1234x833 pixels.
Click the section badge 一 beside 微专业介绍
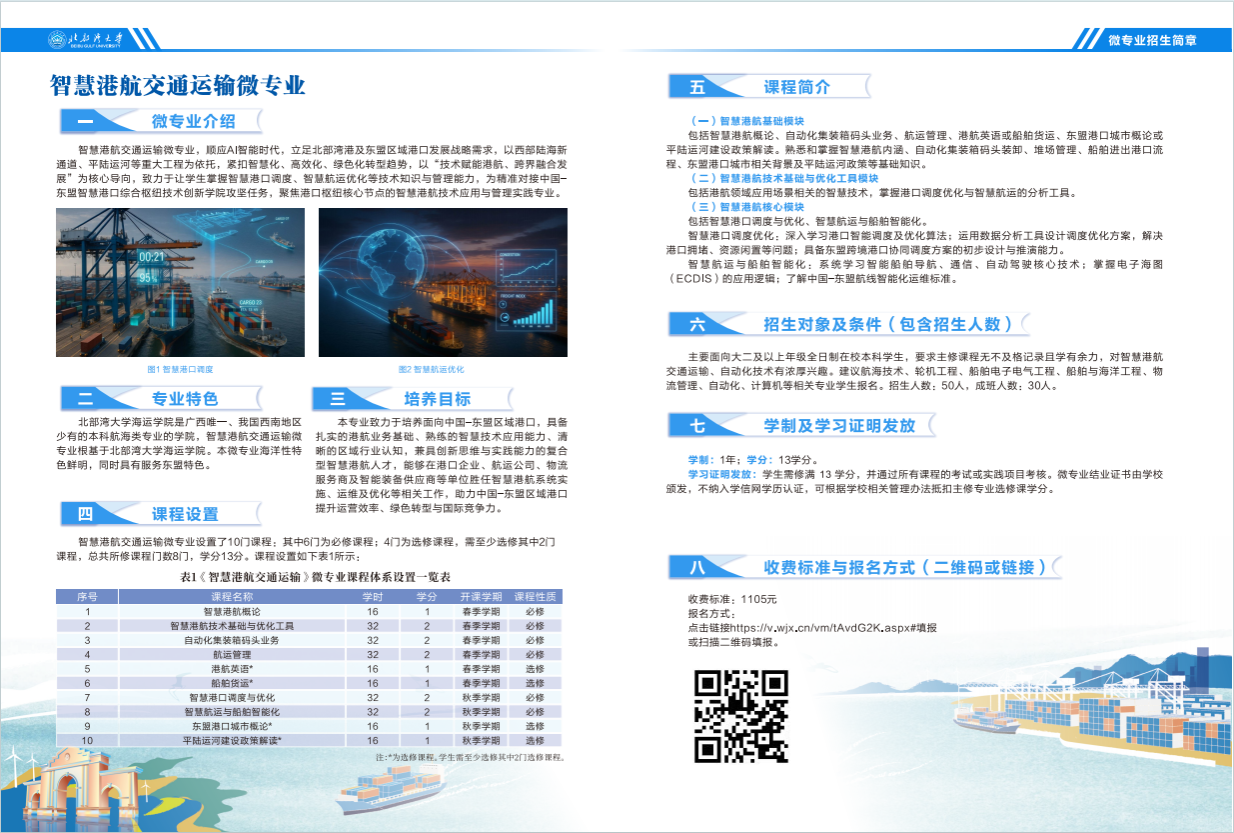tap(86, 122)
